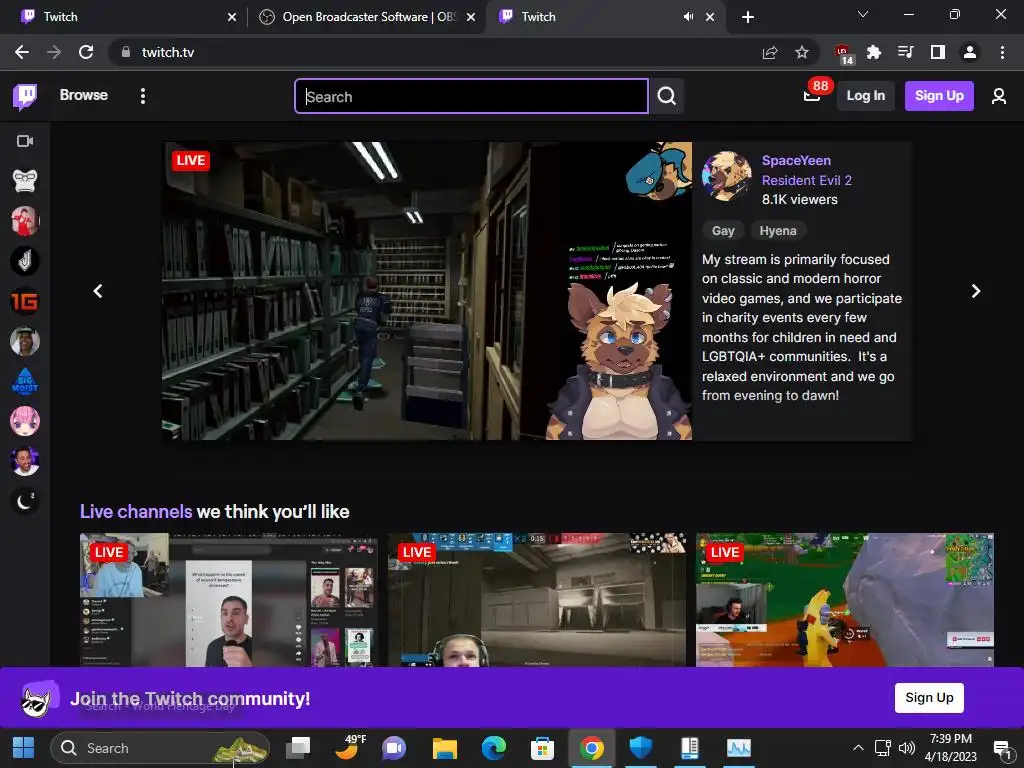Open the first live channel thumbnail with TikTok video
The height and width of the screenshot is (768, 1024).
(229, 600)
